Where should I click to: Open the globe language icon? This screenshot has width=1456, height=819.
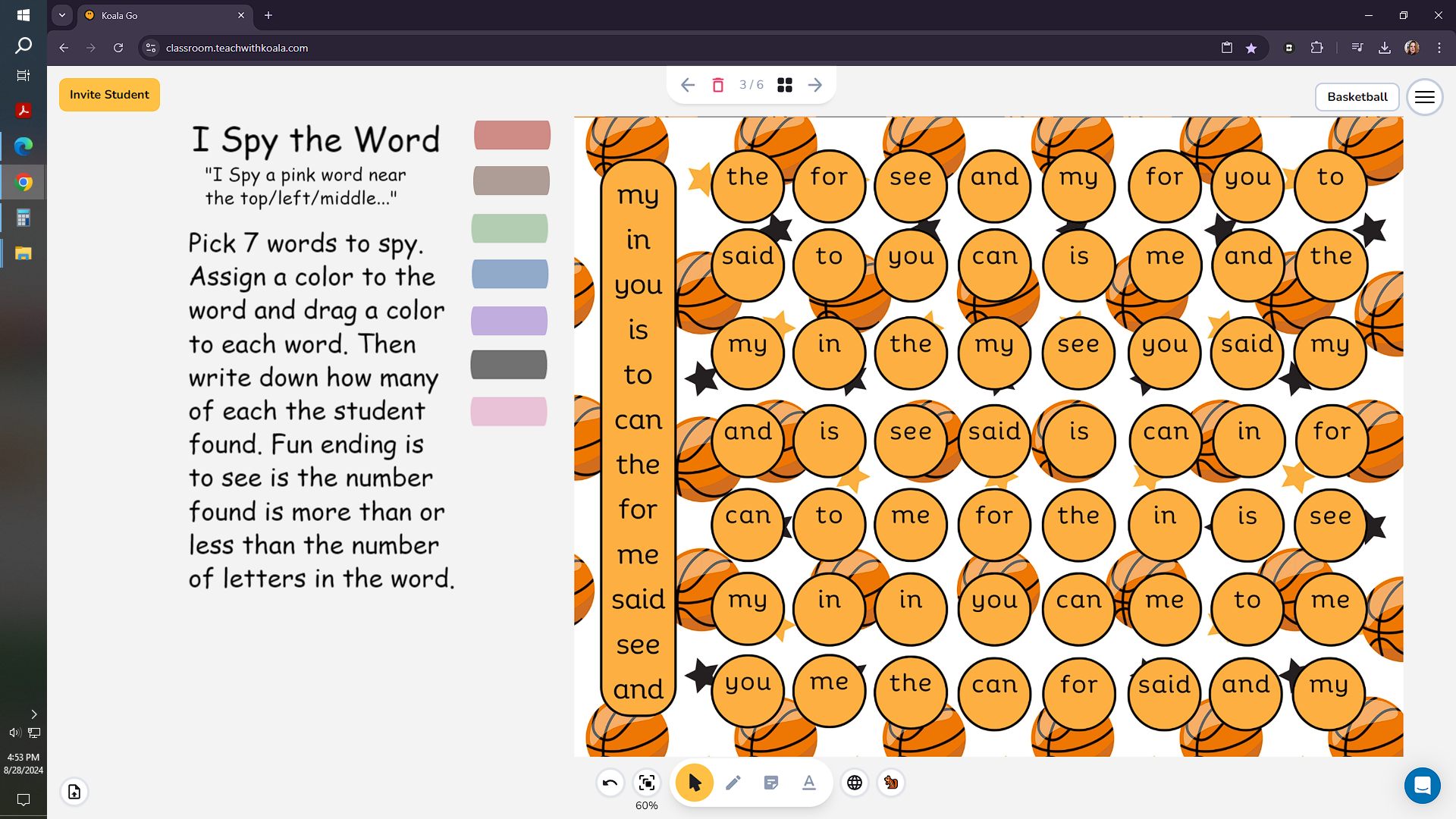(x=855, y=783)
